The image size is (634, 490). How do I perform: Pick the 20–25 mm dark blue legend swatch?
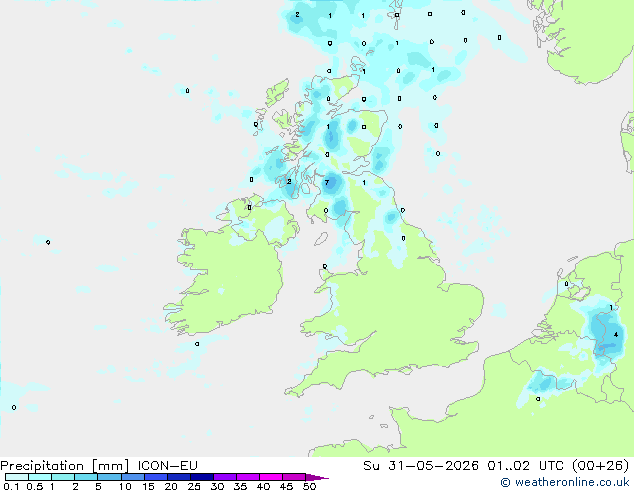click(178, 477)
